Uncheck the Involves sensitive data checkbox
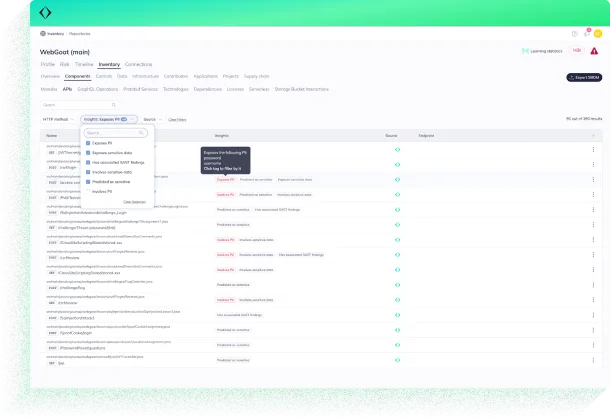Viewport: 610px width, 419px height. 88,172
